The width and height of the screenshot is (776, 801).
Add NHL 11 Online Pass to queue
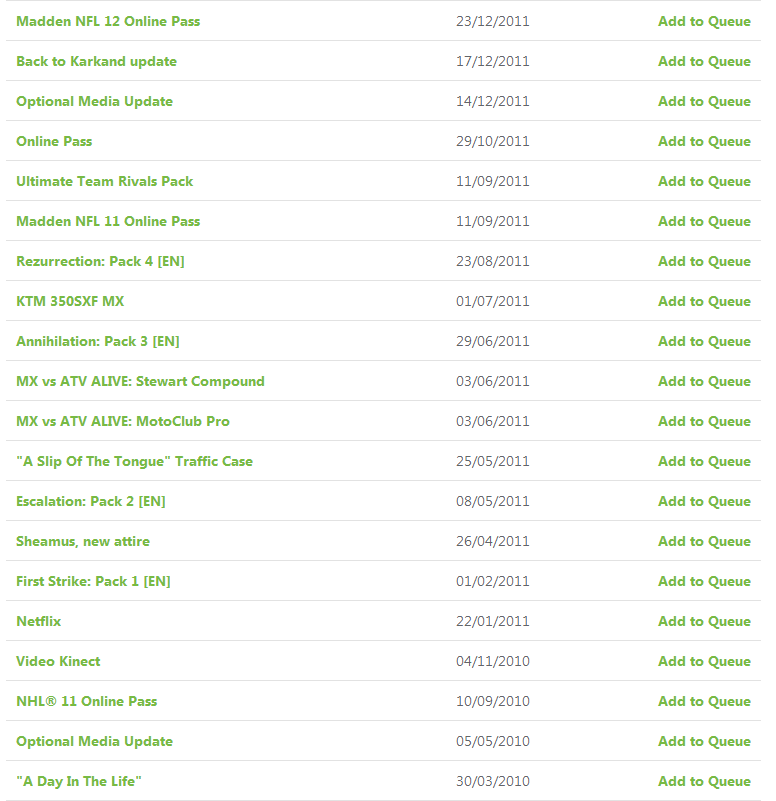(704, 701)
